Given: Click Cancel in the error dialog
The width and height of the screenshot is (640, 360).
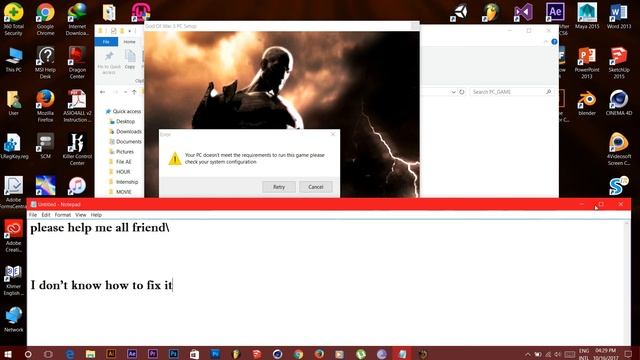Looking at the screenshot, I should click(316, 187).
